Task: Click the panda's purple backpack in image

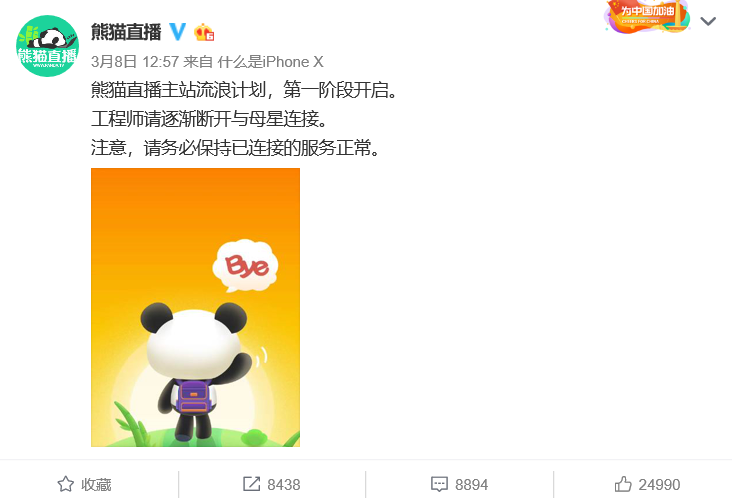Action: pos(193,396)
